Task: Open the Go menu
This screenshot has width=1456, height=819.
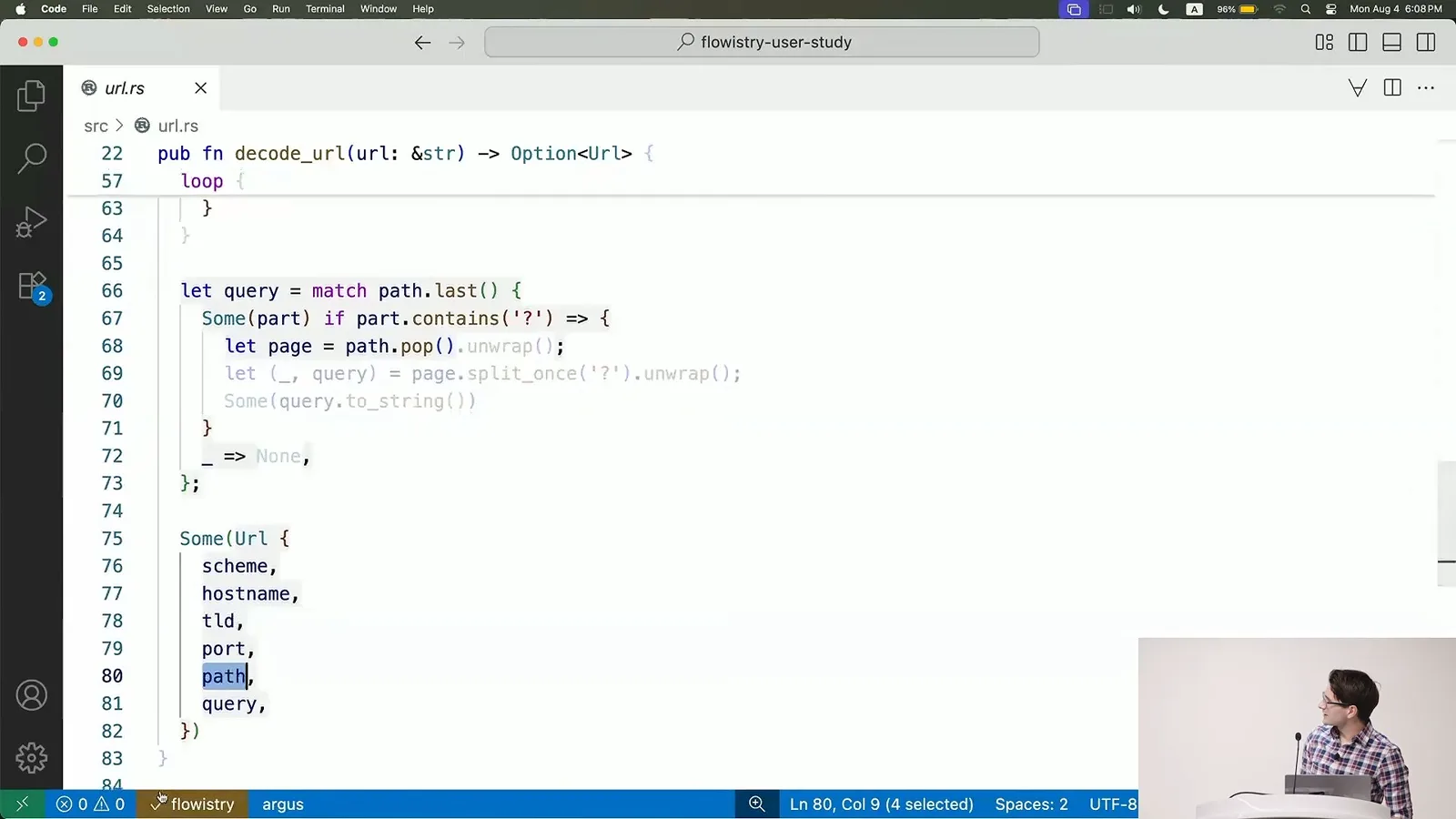Action: 249,9
